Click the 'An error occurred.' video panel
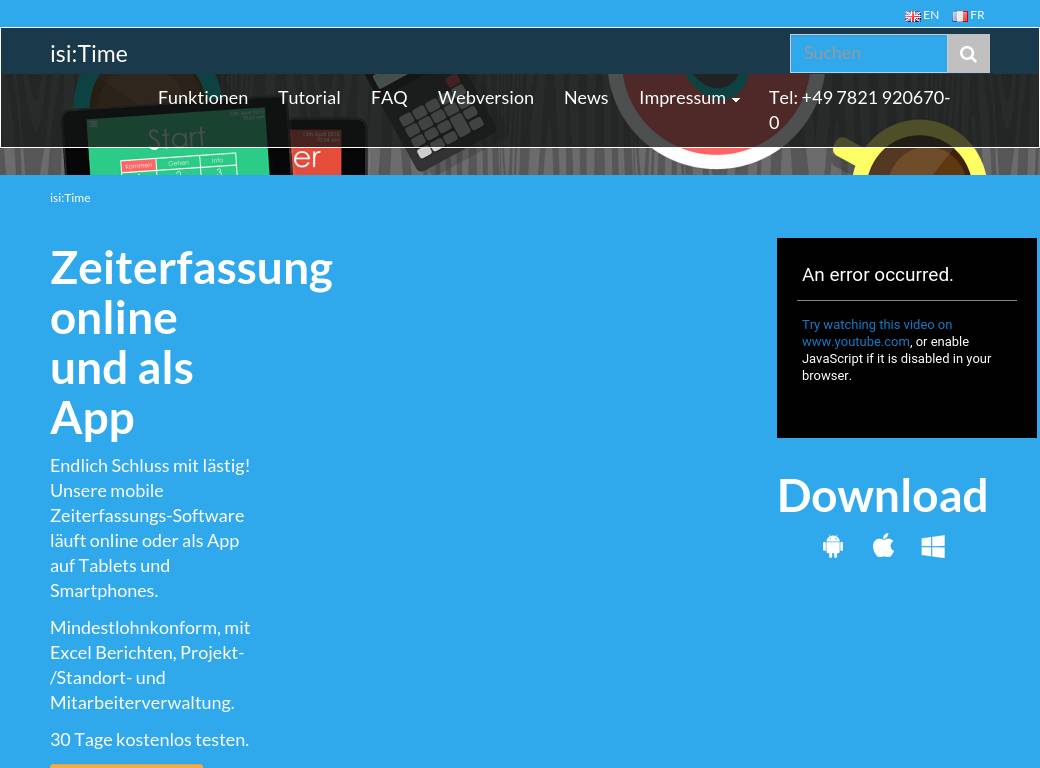 point(907,338)
